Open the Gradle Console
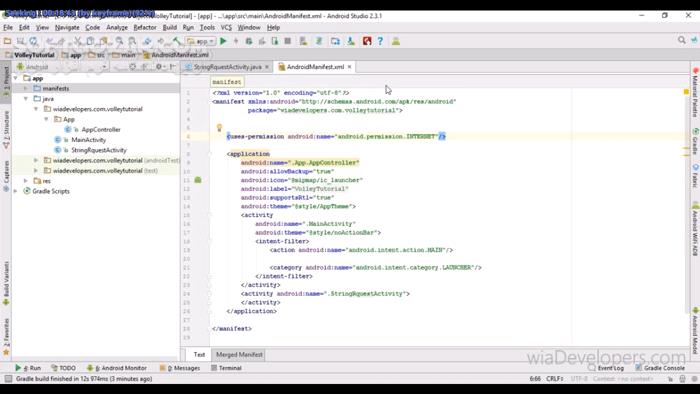The width and height of the screenshot is (700, 394). (x=660, y=368)
